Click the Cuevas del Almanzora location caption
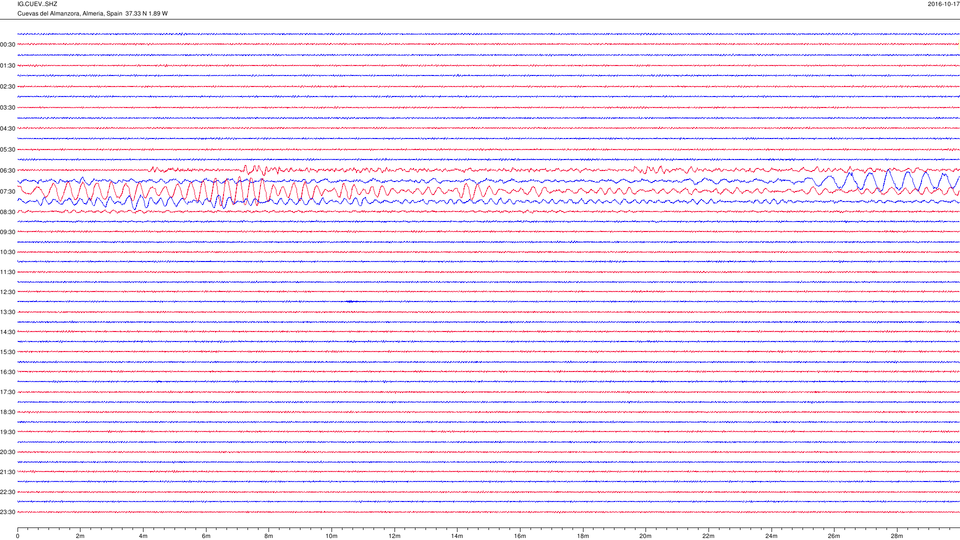This screenshot has width=960, height=540. [x=92, y=13]
